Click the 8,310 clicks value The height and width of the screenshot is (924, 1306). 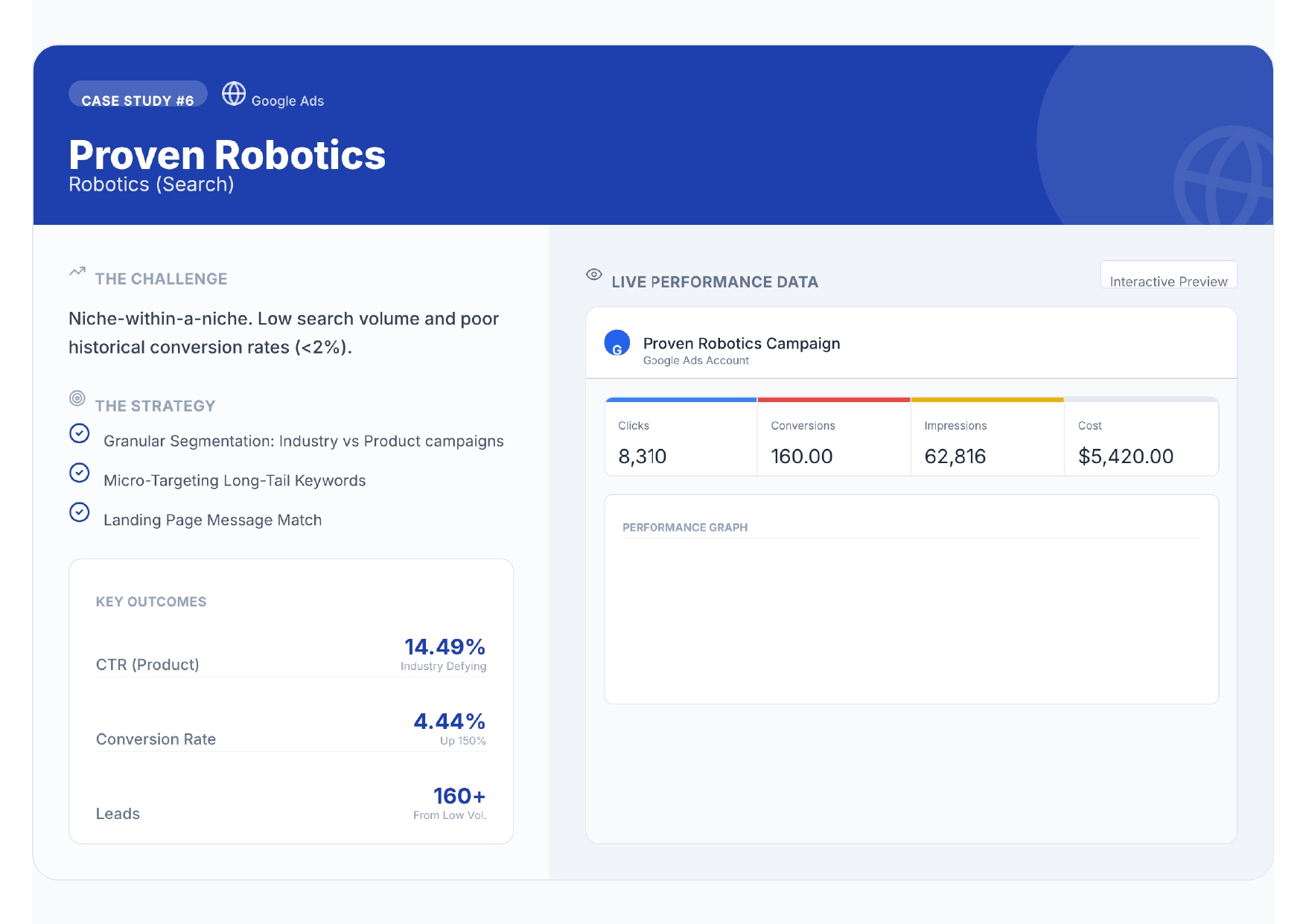click(x=643, y=456)
